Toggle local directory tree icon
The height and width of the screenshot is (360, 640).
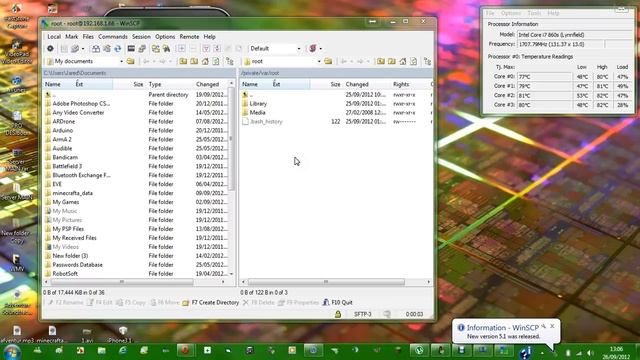tap(230, 61)
